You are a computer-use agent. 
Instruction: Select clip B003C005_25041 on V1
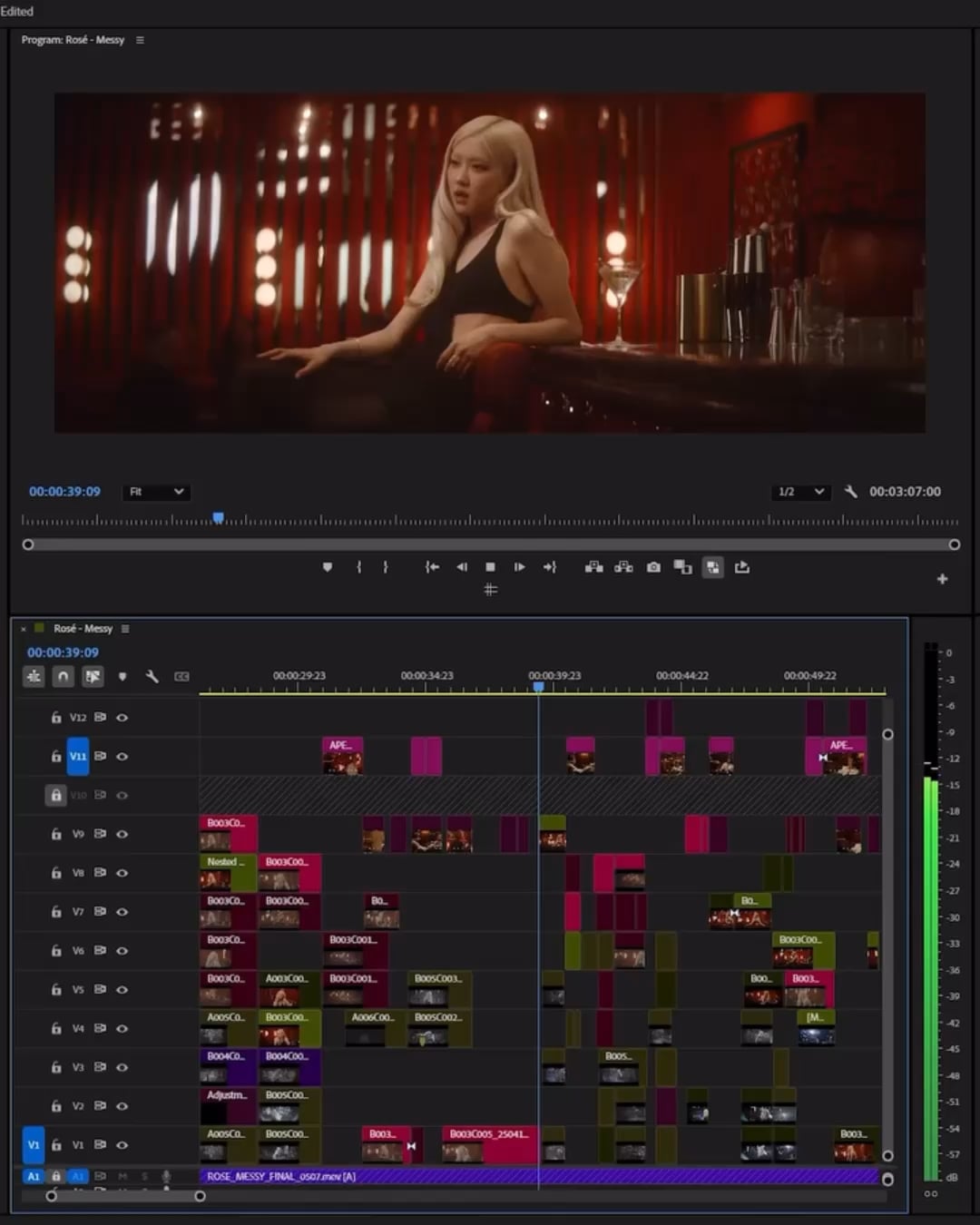(x=489, y=1145)
